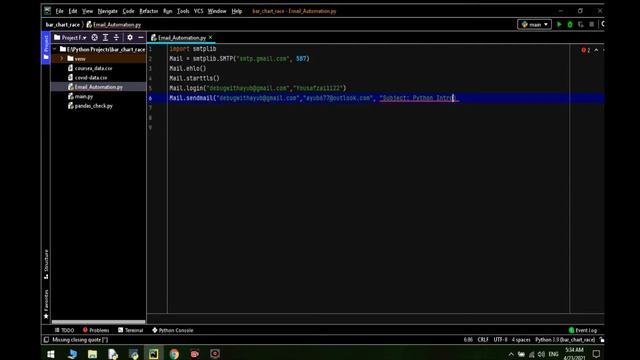Click the locate opened file icon
Viewport: 640px width, 360px height.
pyautogui.click(x=95, y=38)
